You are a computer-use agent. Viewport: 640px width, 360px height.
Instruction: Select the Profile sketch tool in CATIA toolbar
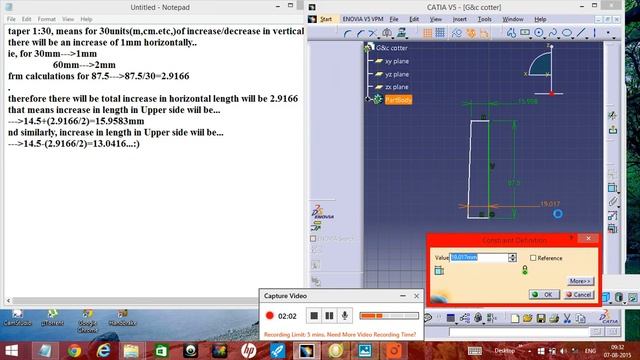point(511,33)
